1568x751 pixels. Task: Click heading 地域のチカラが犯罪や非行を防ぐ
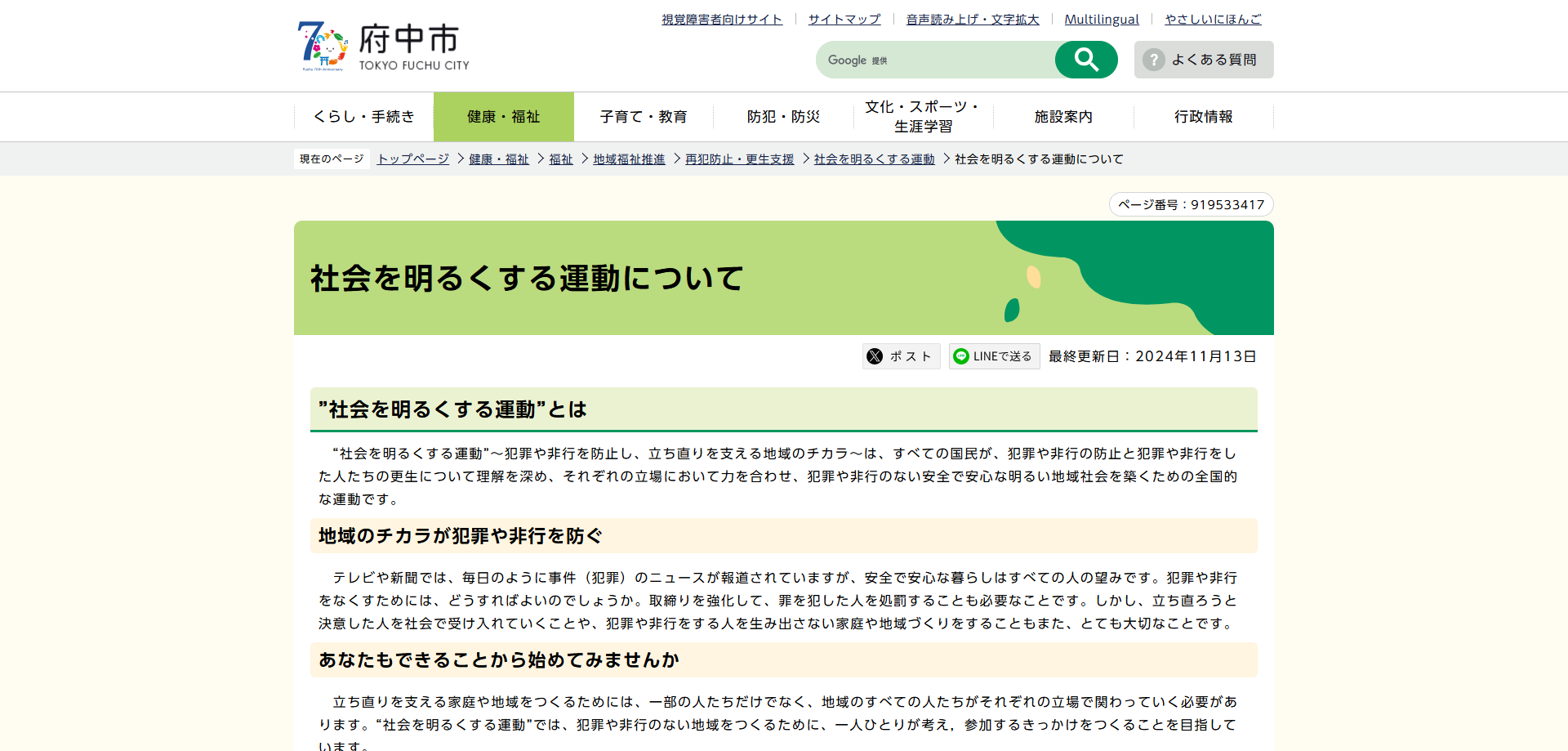(x=461, y=535)
